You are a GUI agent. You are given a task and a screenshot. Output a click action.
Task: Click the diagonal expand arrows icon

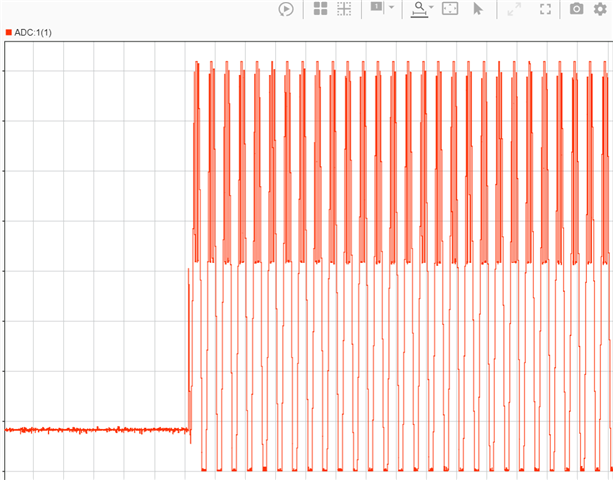point(514,9)
